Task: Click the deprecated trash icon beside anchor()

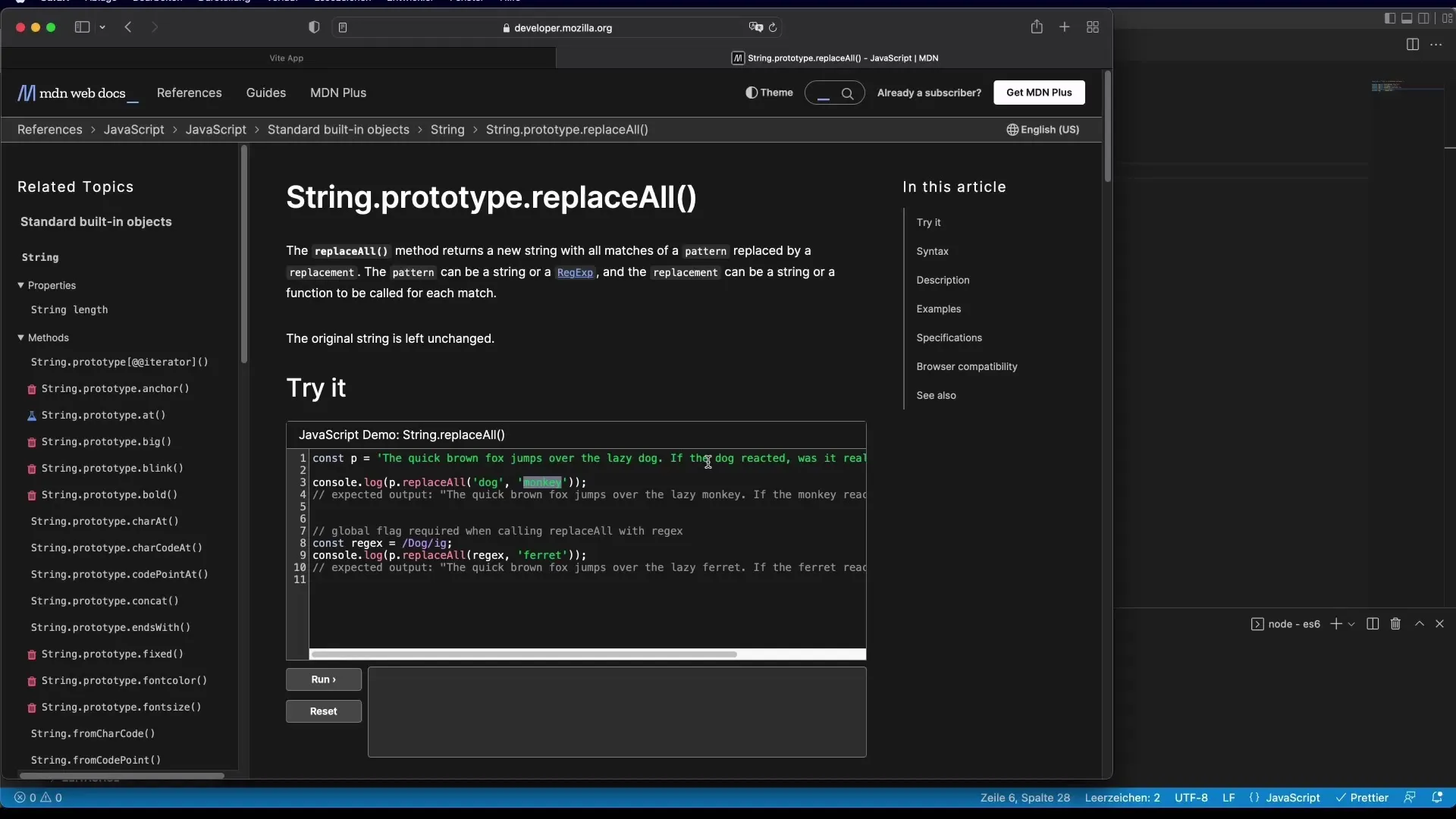Action: (x=32, y=389)
